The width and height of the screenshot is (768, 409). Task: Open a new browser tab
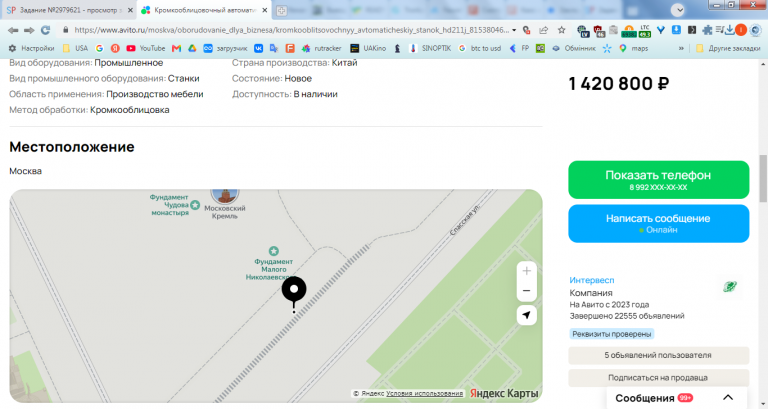(281, 10)
